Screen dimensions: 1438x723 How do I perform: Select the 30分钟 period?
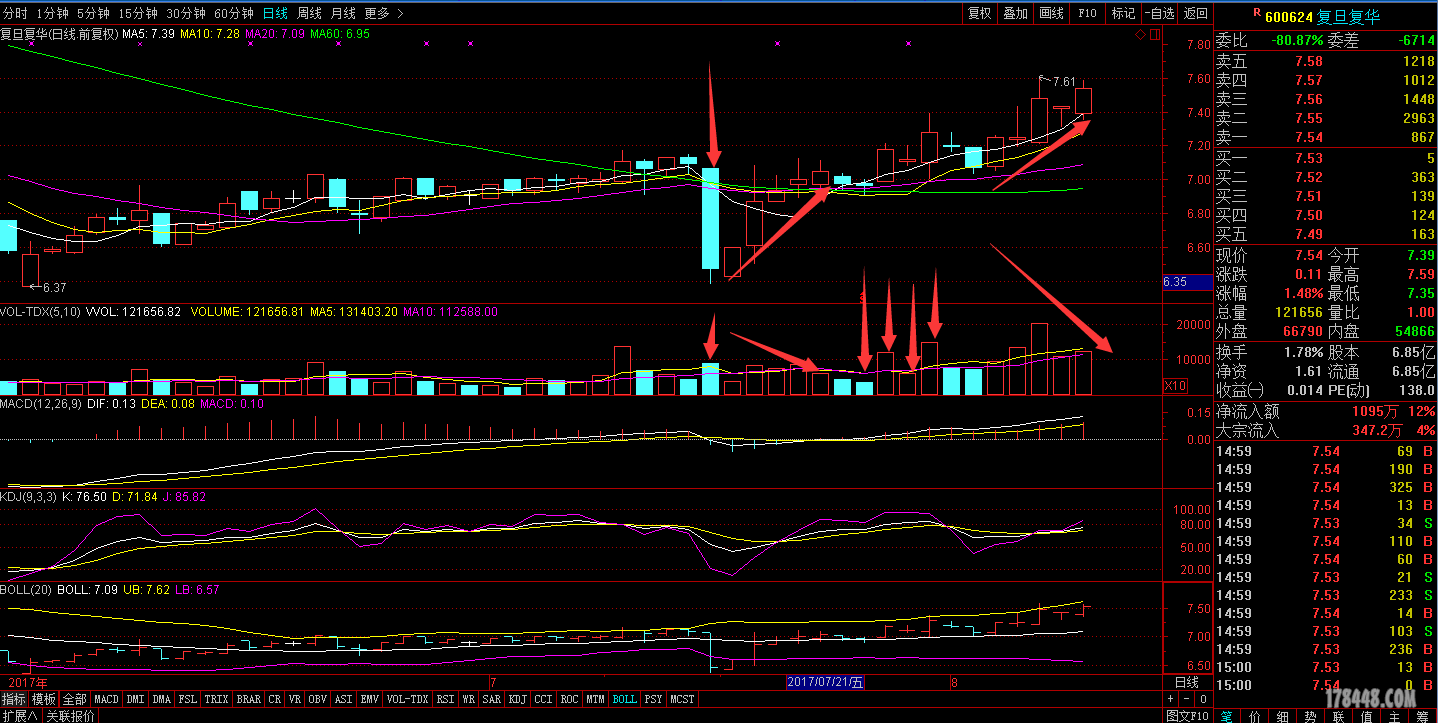(186, 13)
